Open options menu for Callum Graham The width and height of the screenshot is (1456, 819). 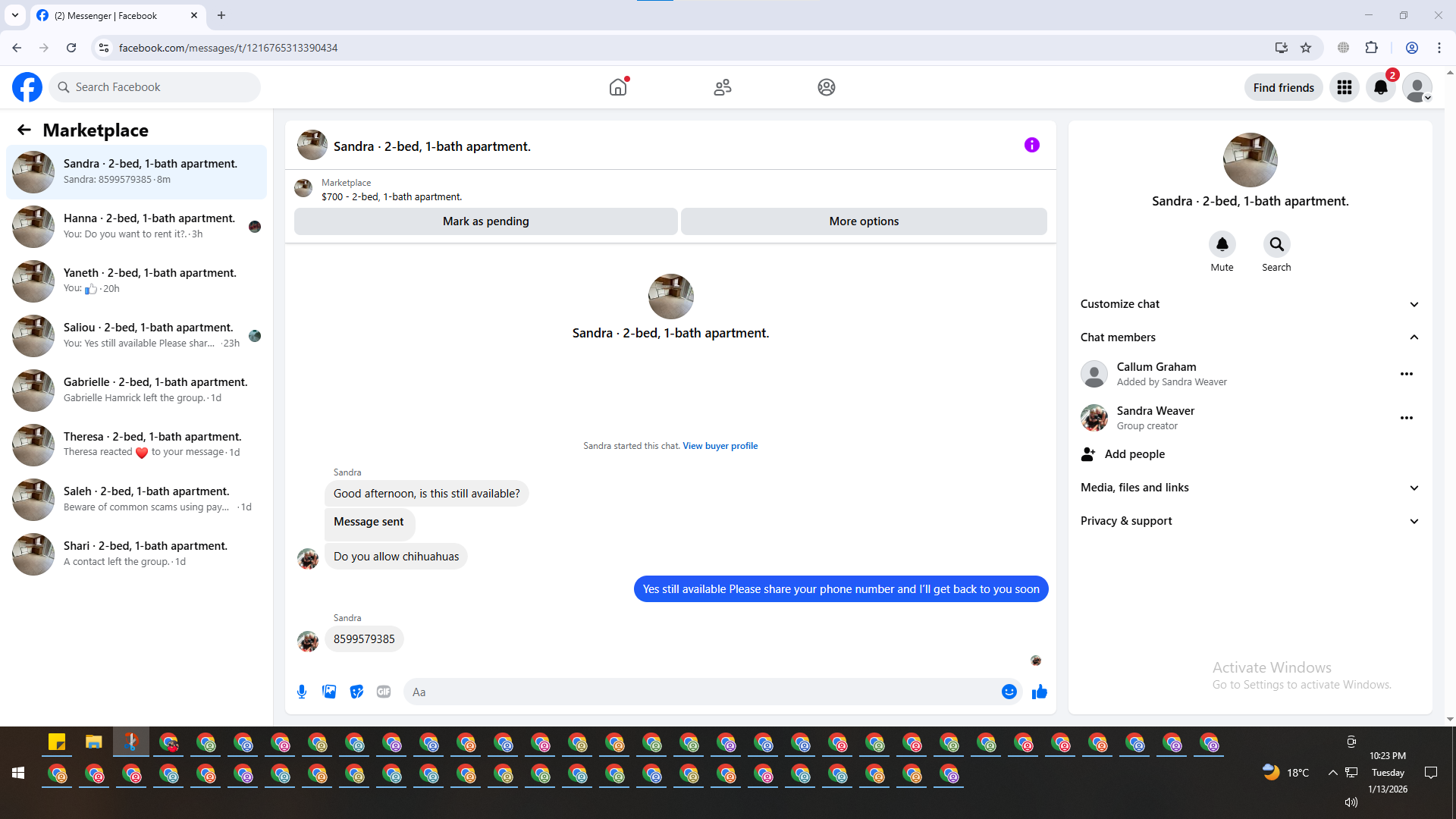[1406, 374]
